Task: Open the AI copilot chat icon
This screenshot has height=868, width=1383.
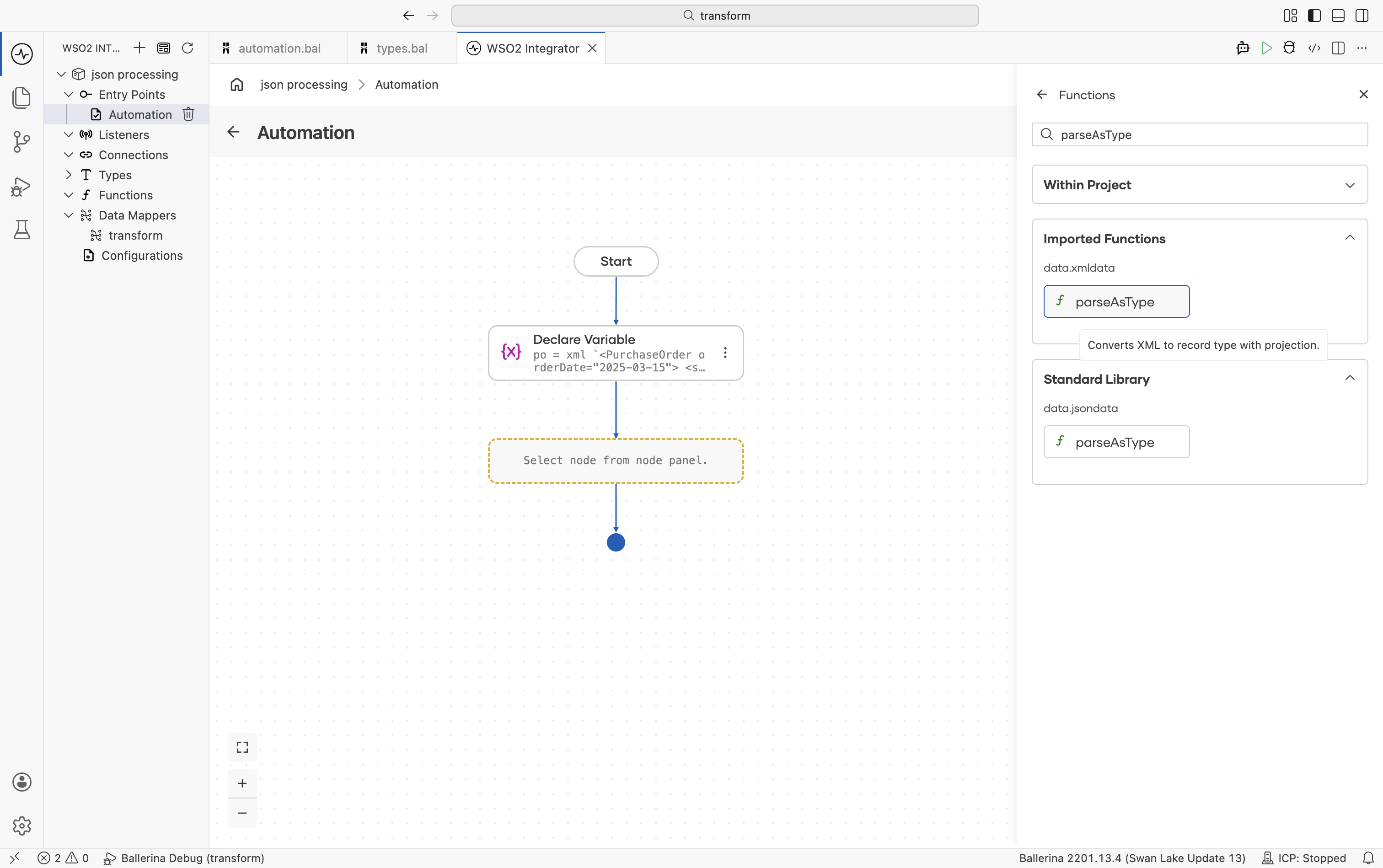Action: pos(1243,48)
